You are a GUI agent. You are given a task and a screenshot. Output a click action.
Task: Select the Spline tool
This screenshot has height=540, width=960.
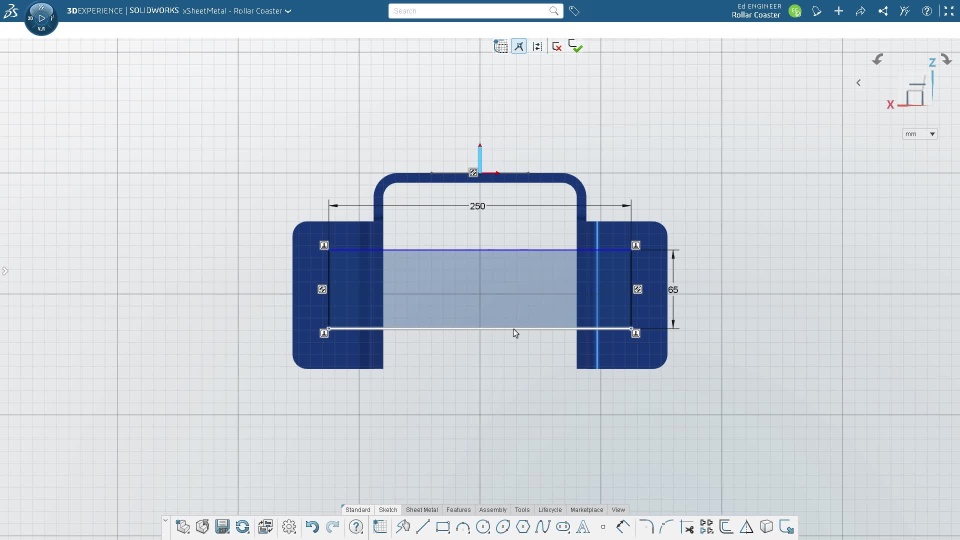(543, 527)
